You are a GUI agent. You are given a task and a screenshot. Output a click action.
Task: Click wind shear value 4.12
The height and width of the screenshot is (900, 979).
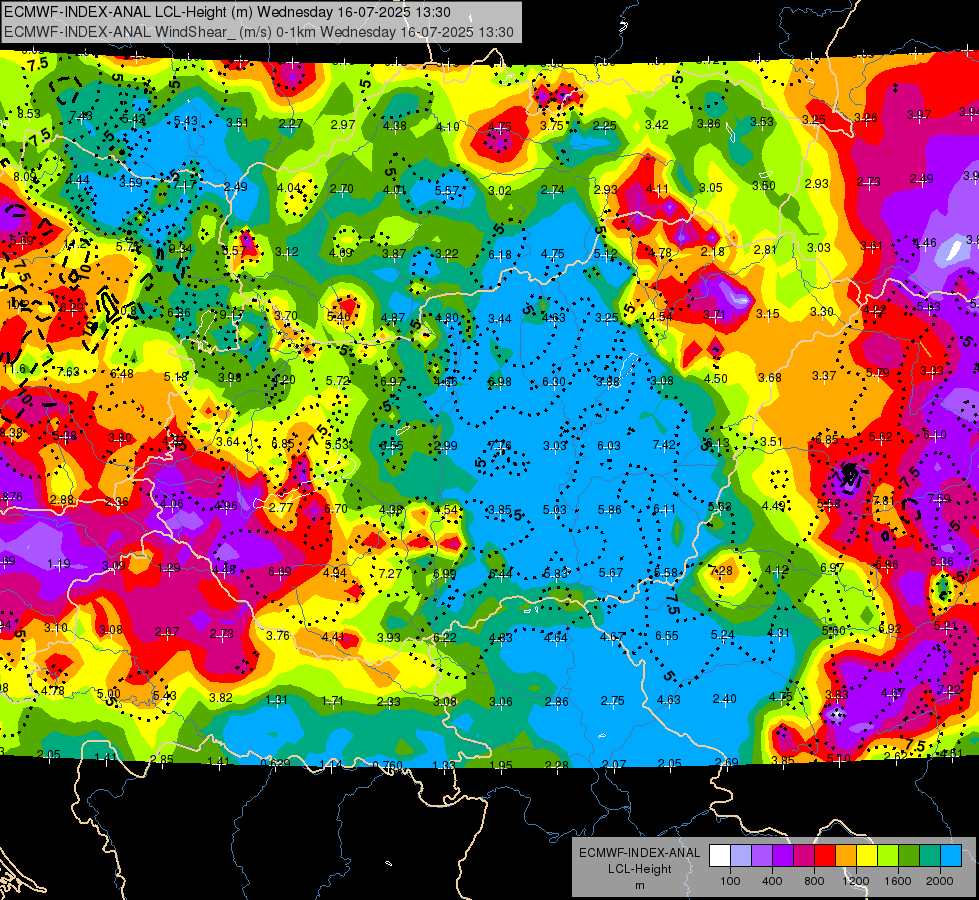tap(777, 570)
